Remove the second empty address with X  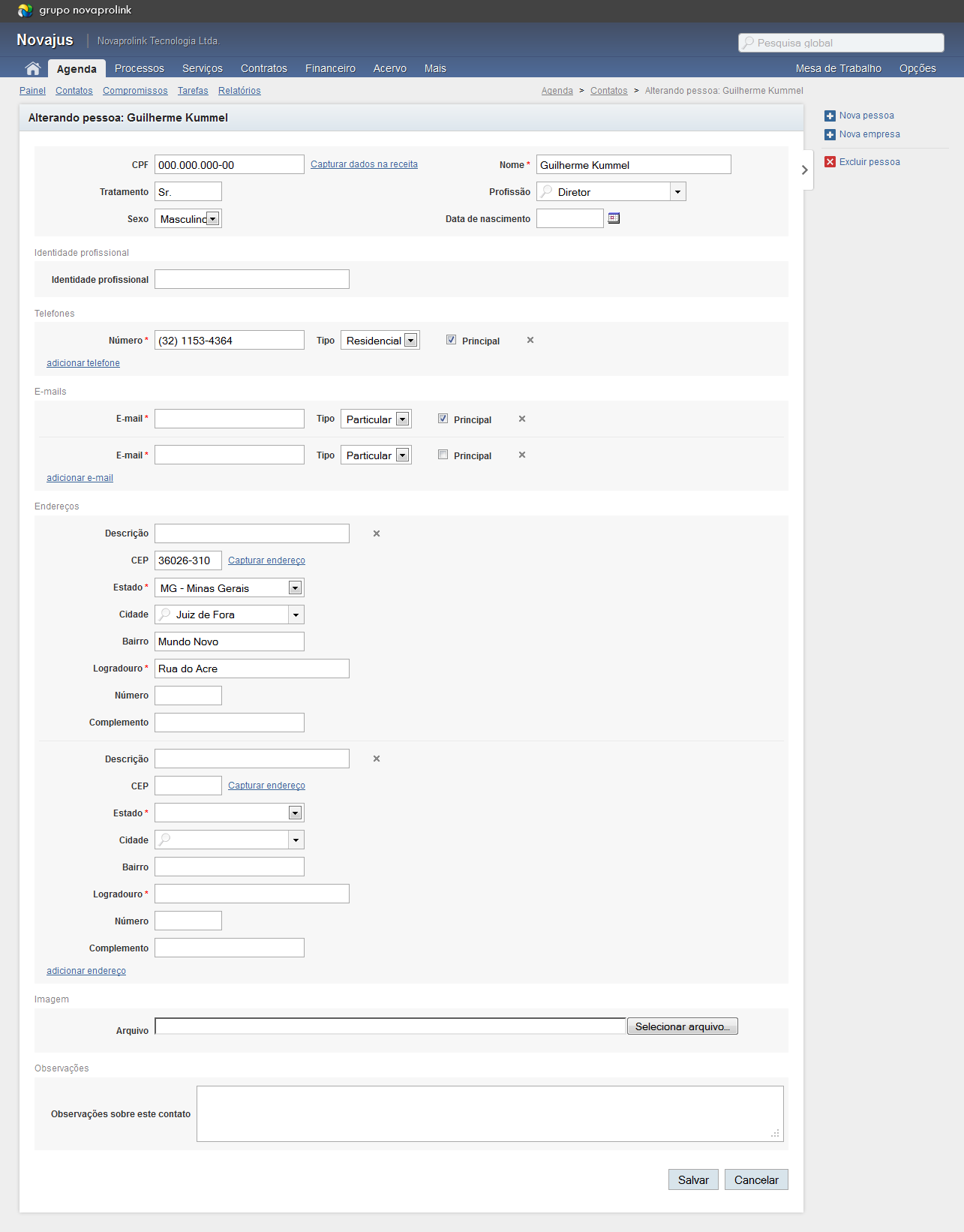pyautogui.click(x=377, y=759)
